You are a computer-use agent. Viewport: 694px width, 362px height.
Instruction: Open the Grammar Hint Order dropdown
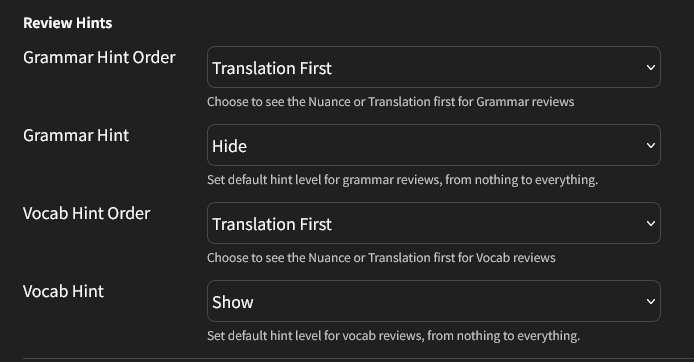click(434, 67)
